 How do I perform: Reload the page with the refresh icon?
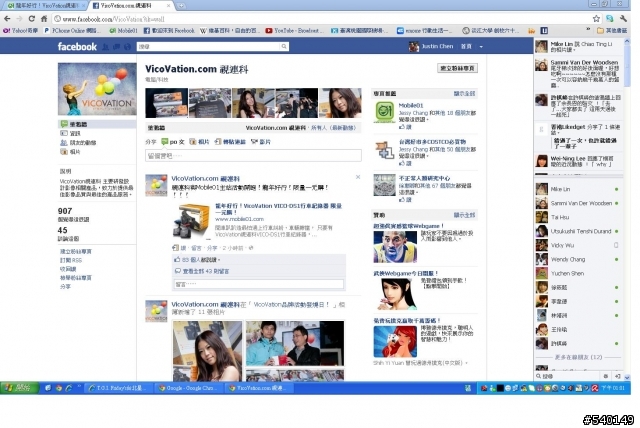tap(31, 19)
